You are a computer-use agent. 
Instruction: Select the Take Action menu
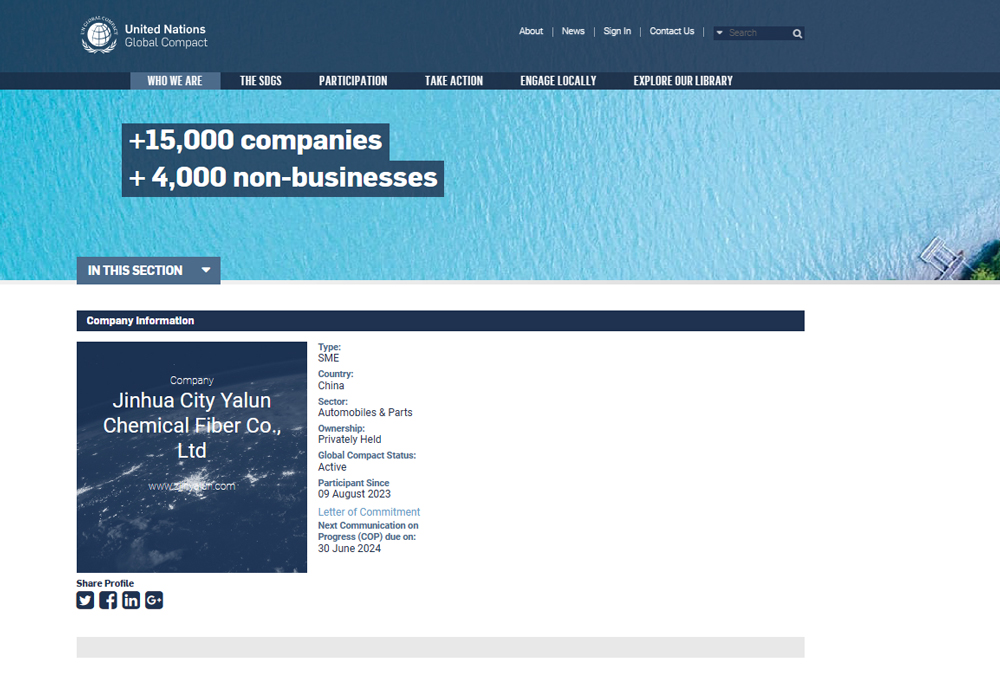(453, 81)
